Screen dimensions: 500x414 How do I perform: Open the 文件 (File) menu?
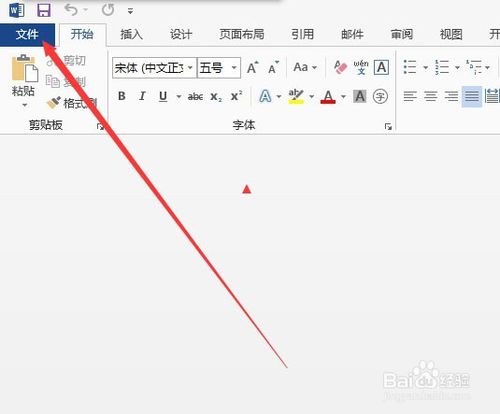(x=27, y=35)
